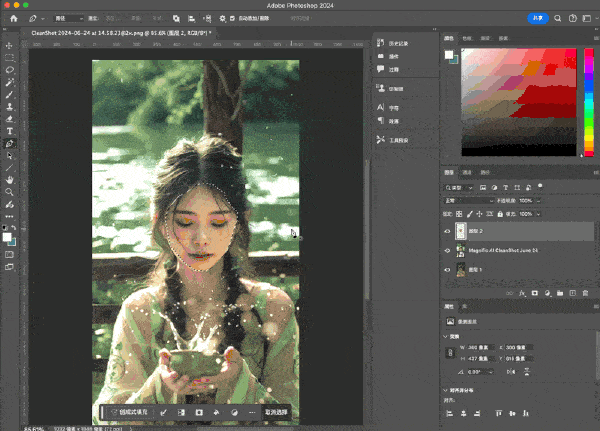The height and width of the screenshot is (431, 600).
Task: Open path alignment icon in options bar
Action: (x=191, y=18)
